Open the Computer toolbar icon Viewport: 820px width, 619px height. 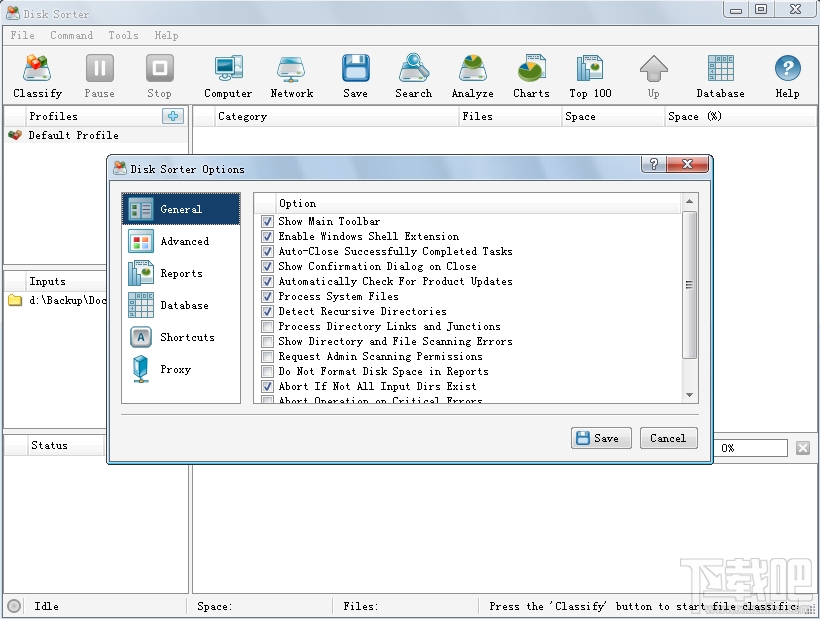[228, 68]
